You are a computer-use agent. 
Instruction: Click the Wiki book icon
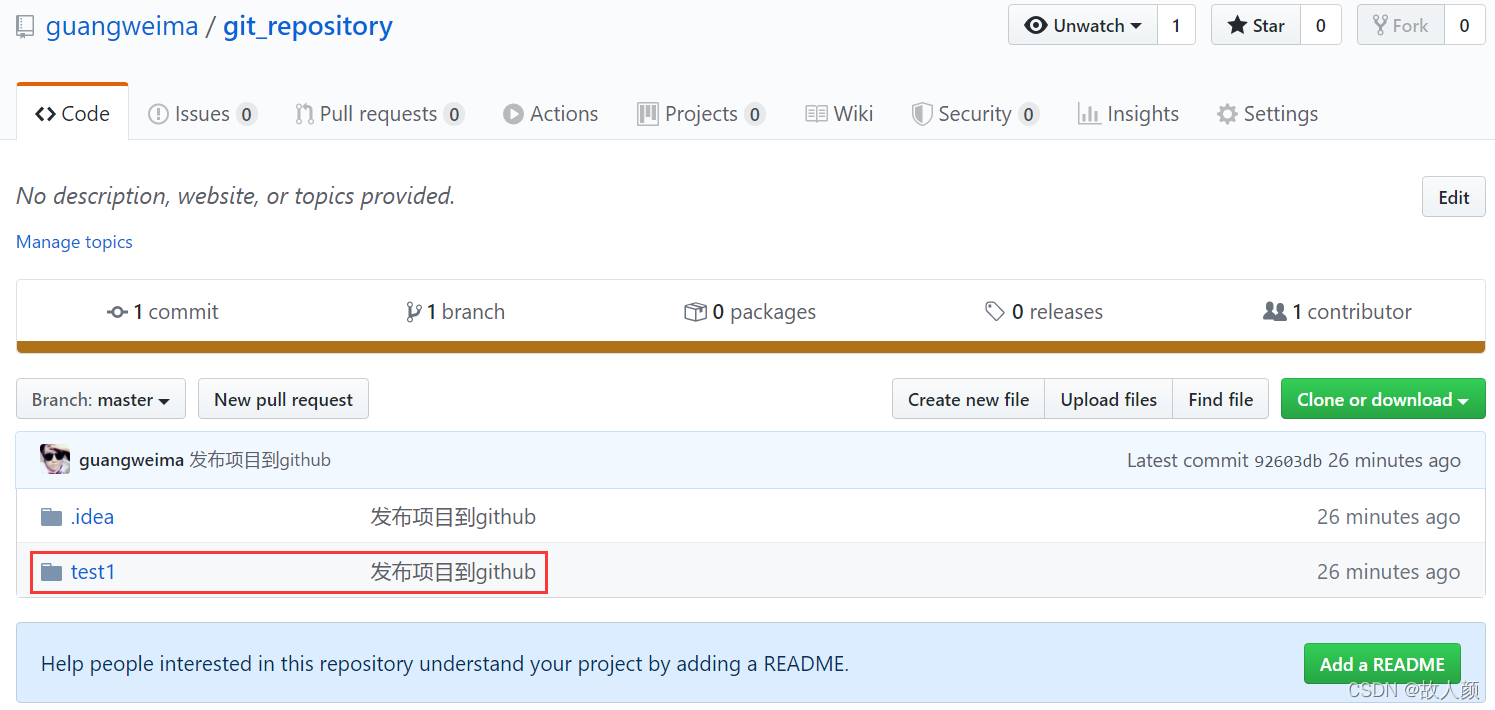[816, 114]
